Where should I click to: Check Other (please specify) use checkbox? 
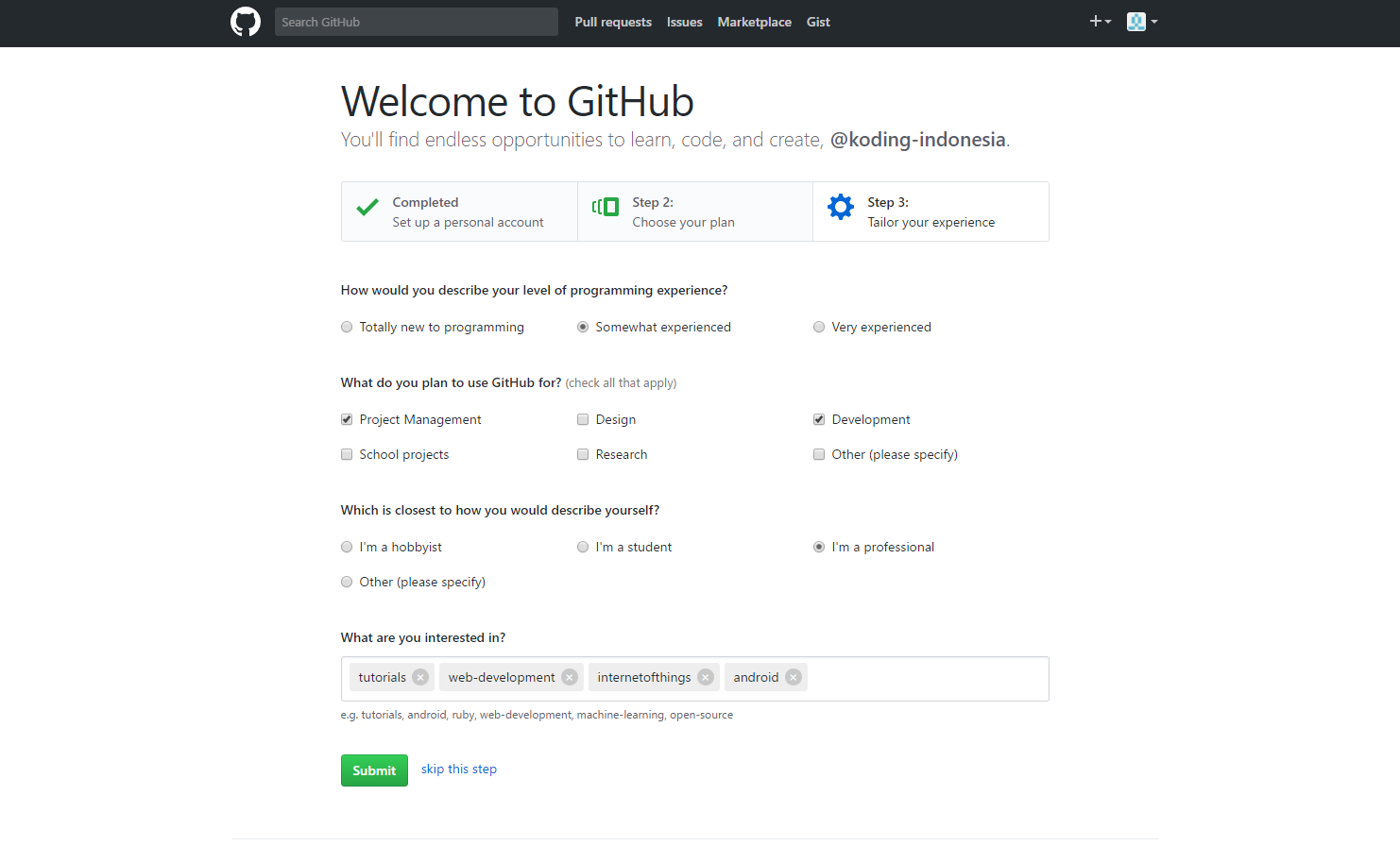pyautogui.click(x=819, y=454)
